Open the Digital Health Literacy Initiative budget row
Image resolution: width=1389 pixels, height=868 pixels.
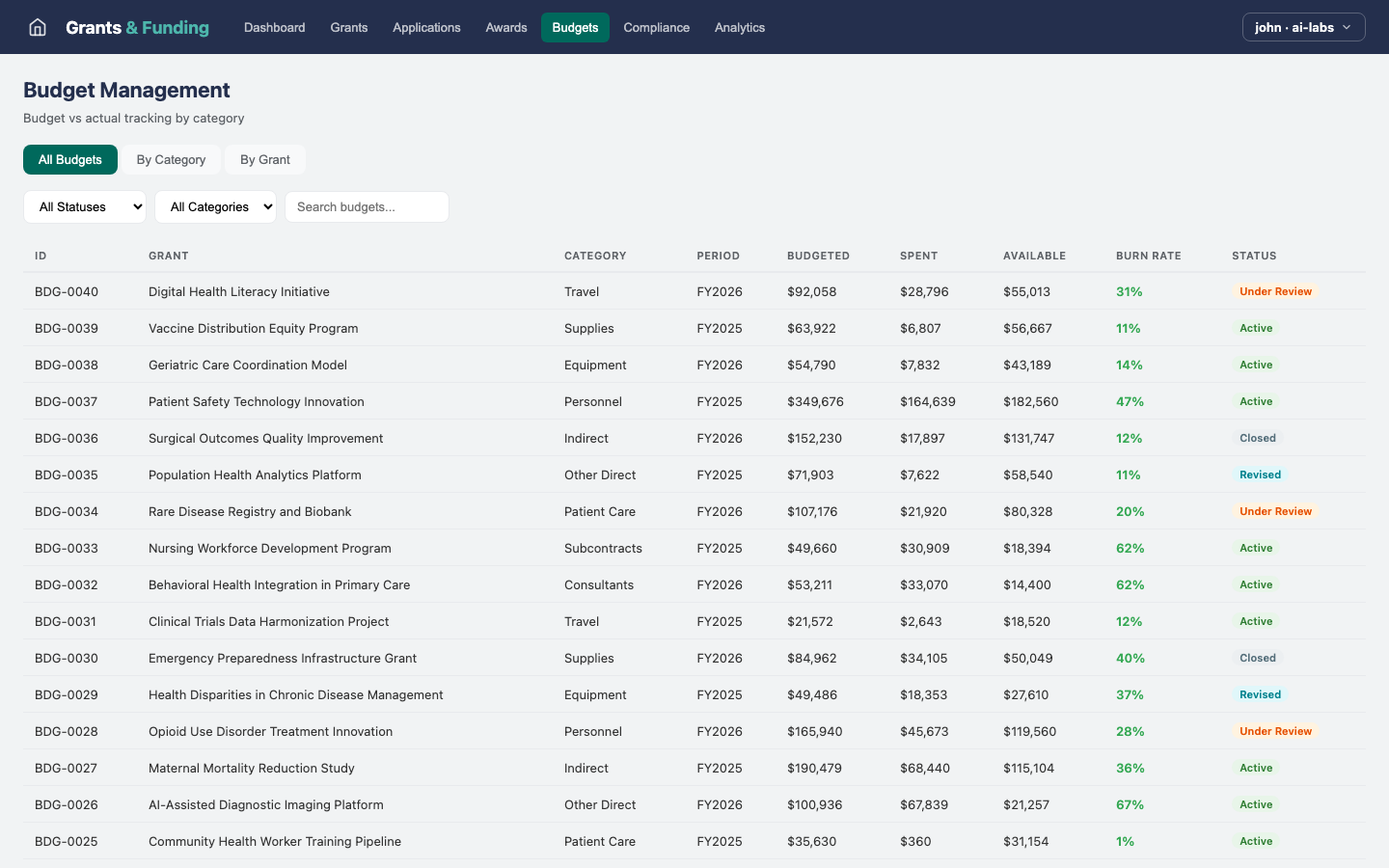239,291
